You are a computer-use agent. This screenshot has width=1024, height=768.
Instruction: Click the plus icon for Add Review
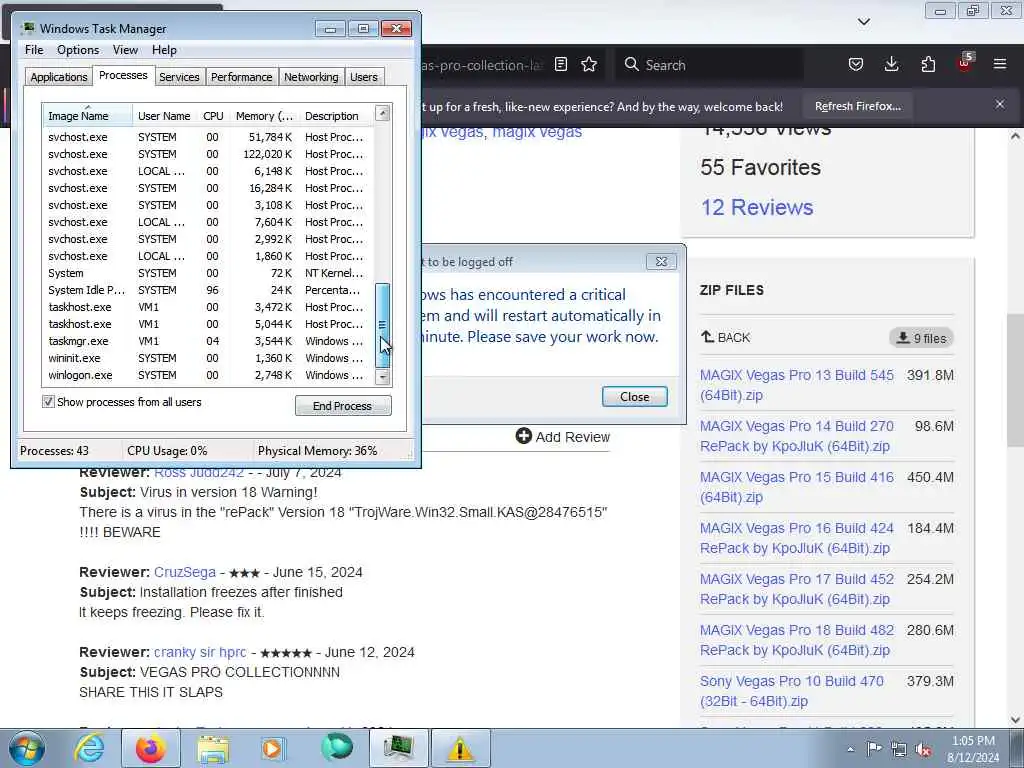pos(523,436)
